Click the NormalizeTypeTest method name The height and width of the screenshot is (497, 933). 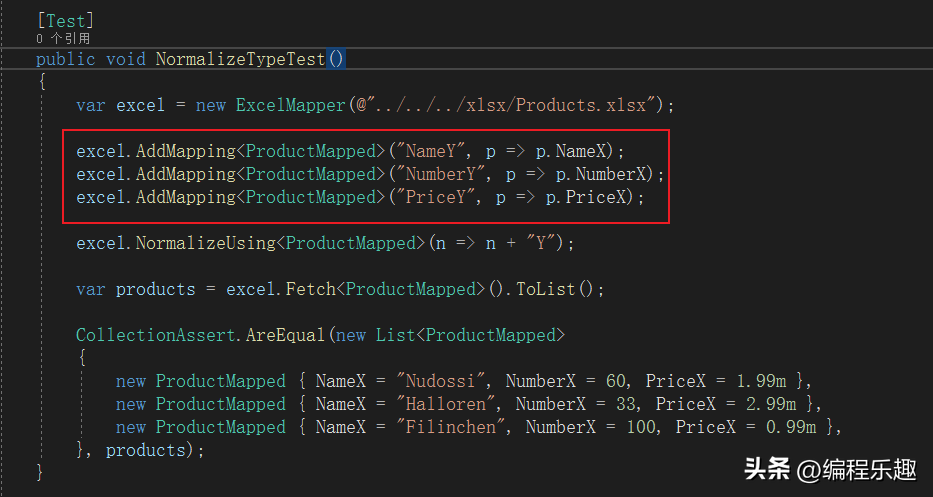(x=240, y=60)
